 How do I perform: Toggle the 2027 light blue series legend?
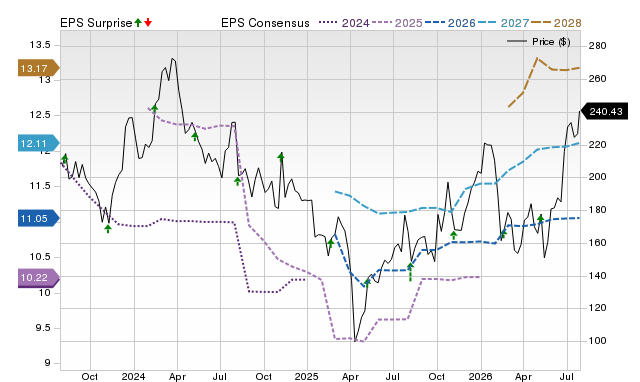(x=504, y=23)
